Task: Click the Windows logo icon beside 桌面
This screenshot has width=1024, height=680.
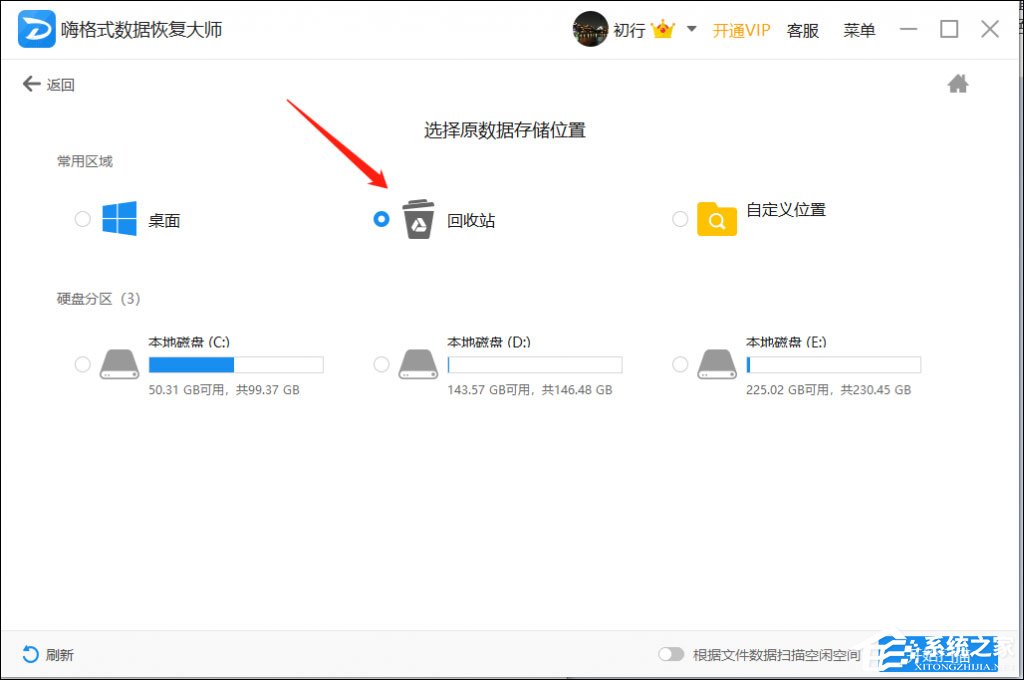Action: tap(119, 219)
